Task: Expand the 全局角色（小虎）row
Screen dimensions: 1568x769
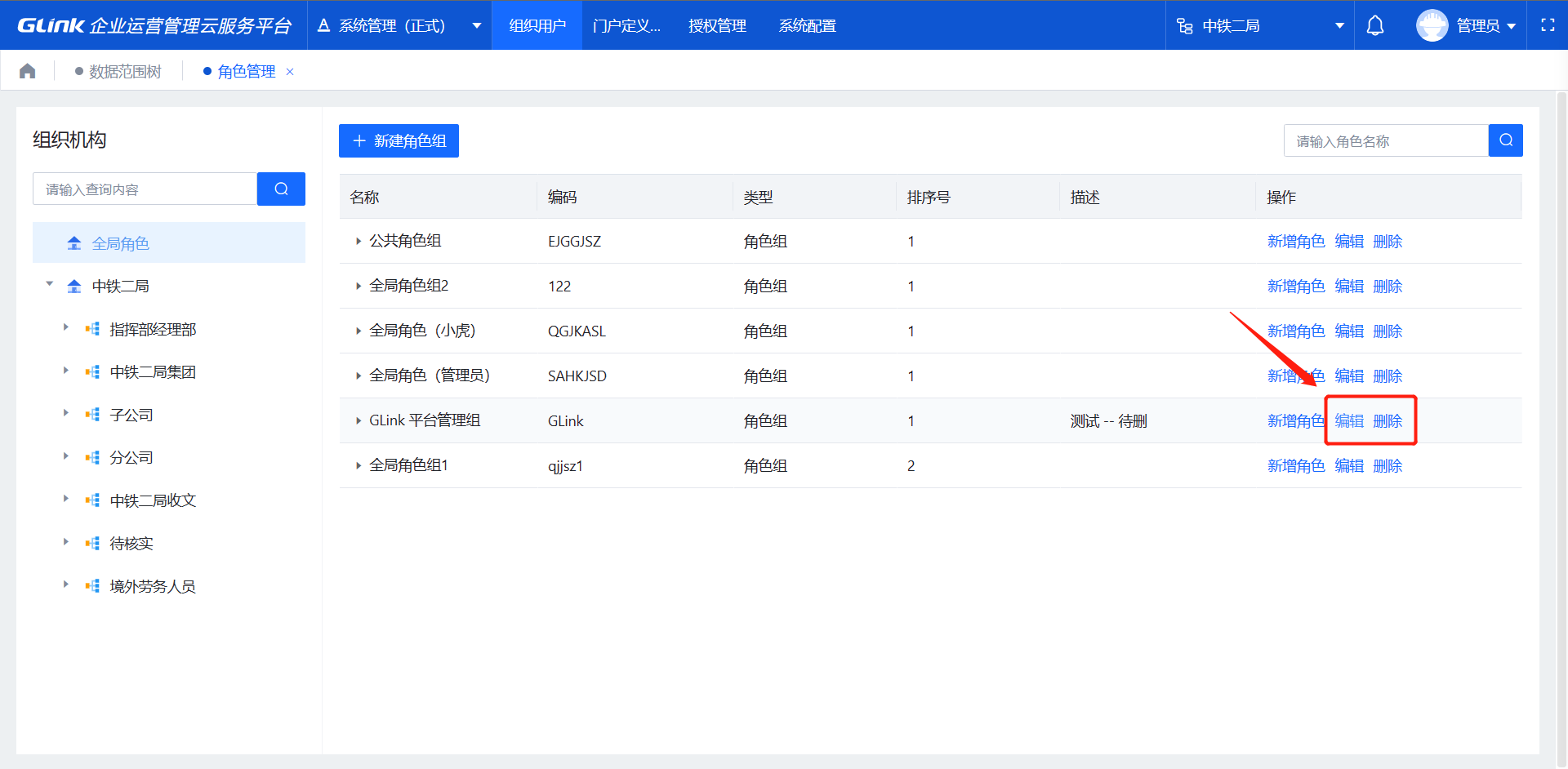Action: (x=358, y=331)
